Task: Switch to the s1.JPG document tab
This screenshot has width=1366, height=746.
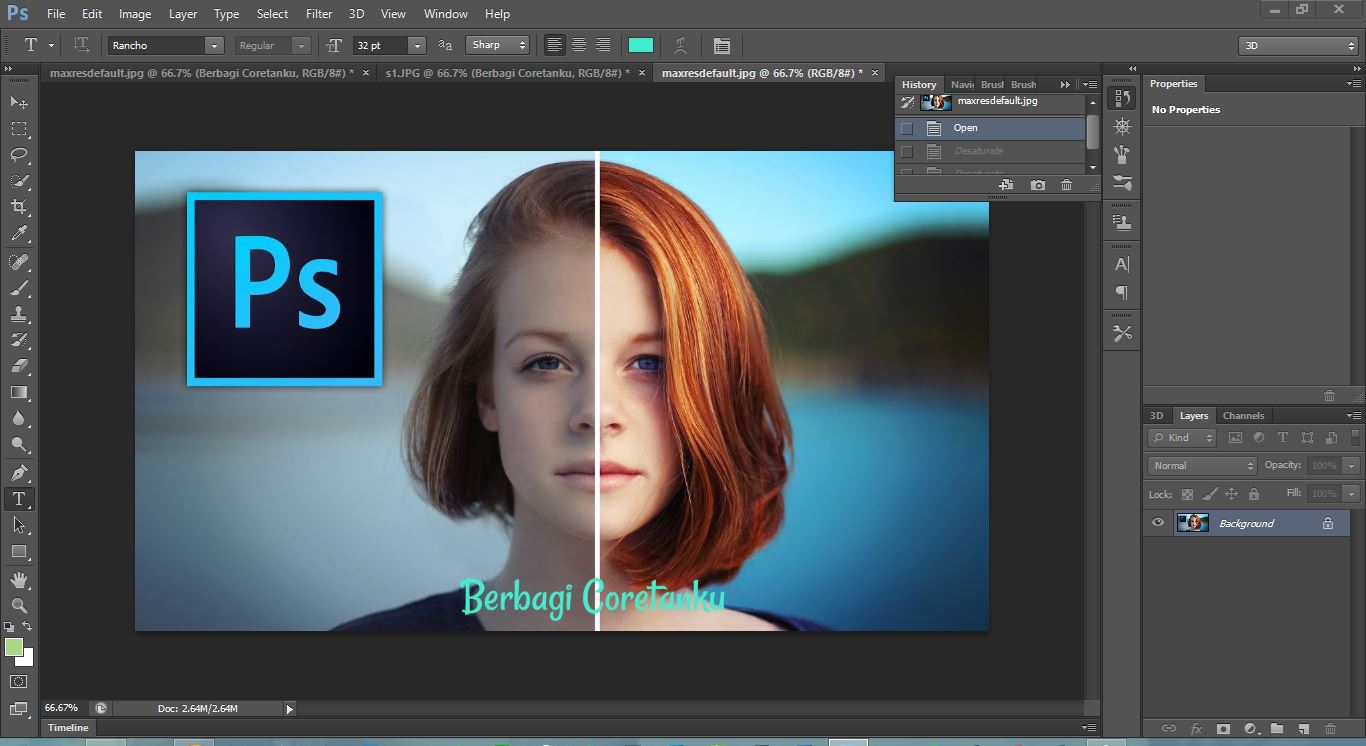Action: [505, 73]
